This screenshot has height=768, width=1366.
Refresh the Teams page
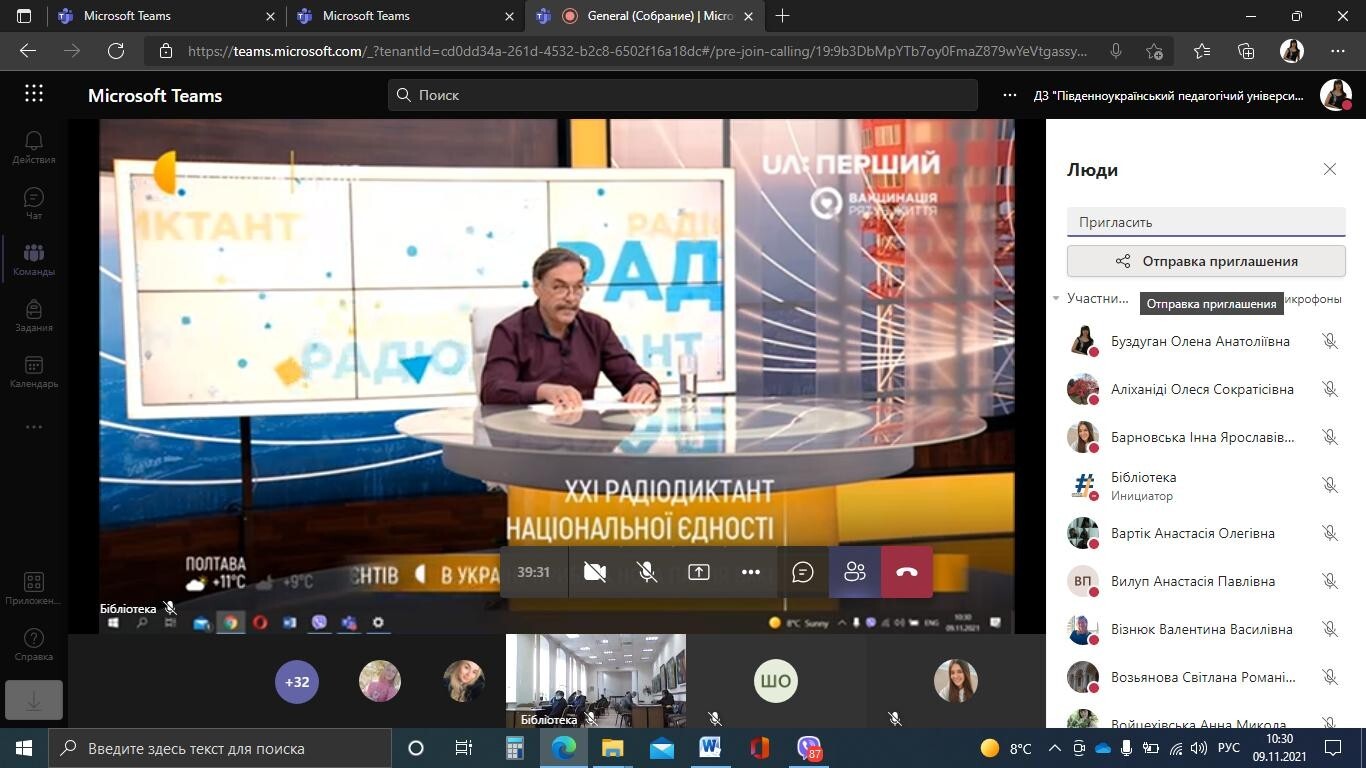click(116, 51)
